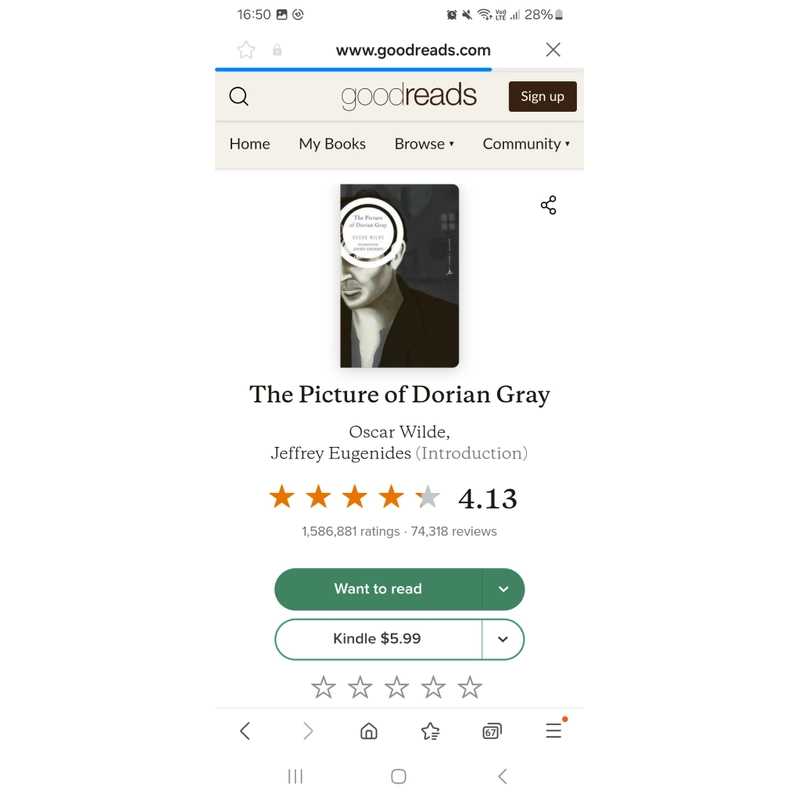This screenshot has height=800, width=800.
Task: Rate the book five stars
Action: click(x=470, y=687)
